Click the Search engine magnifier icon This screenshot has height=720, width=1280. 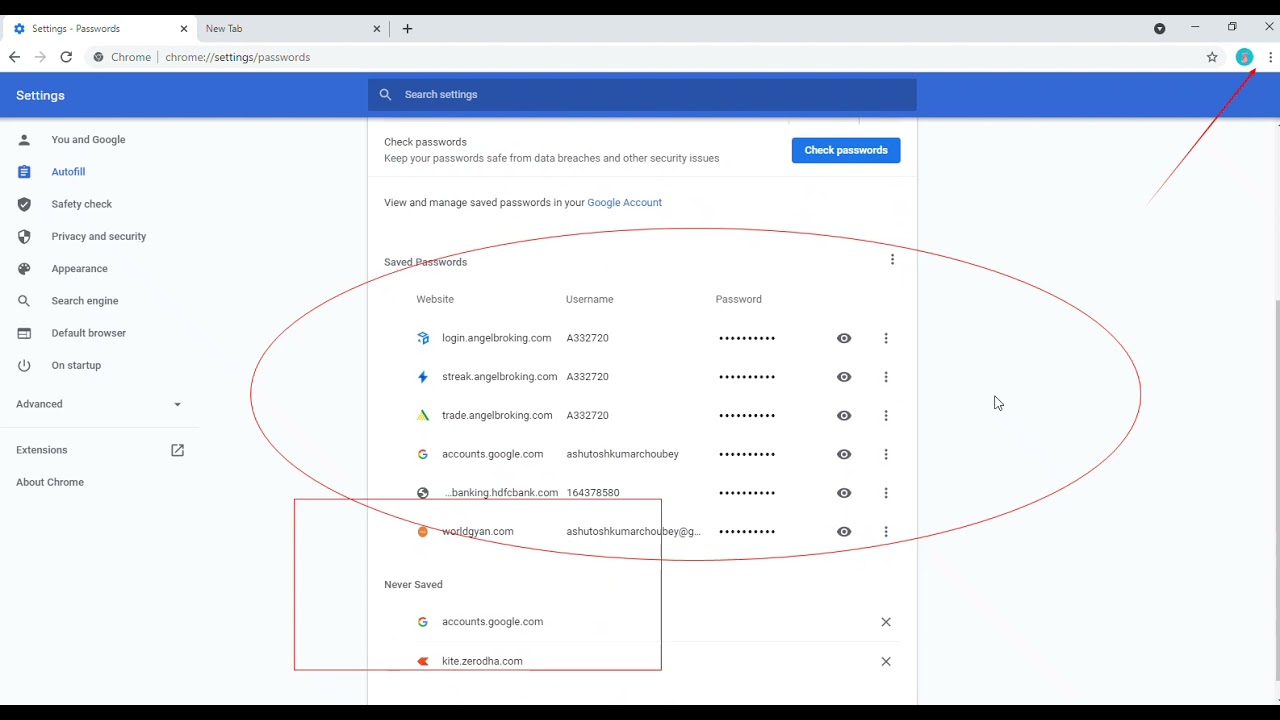coord(24,301)
